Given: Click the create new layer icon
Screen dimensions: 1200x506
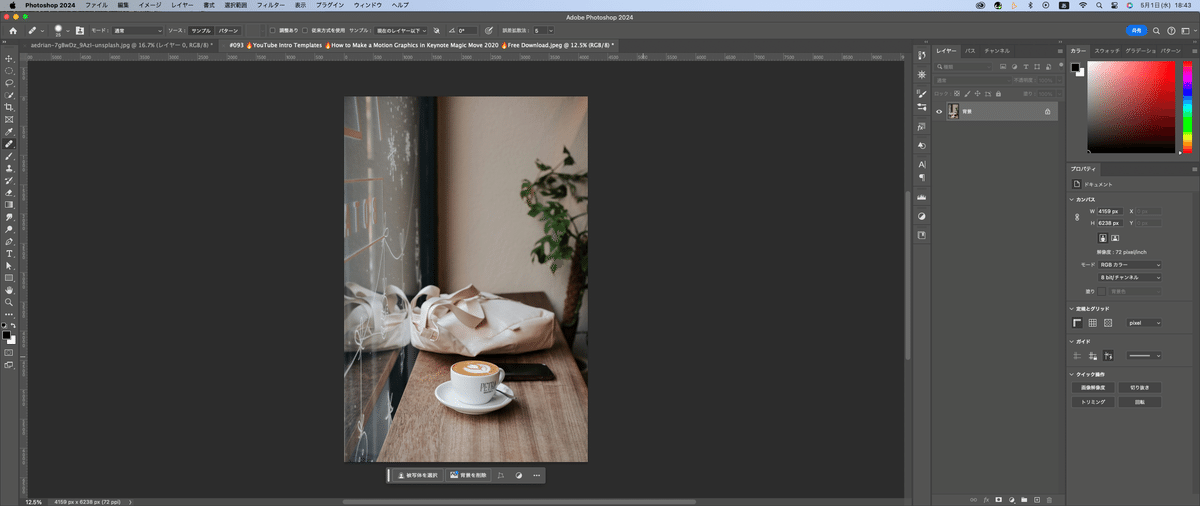Looking at the screenshot, I should click(x=1037, y=499).
